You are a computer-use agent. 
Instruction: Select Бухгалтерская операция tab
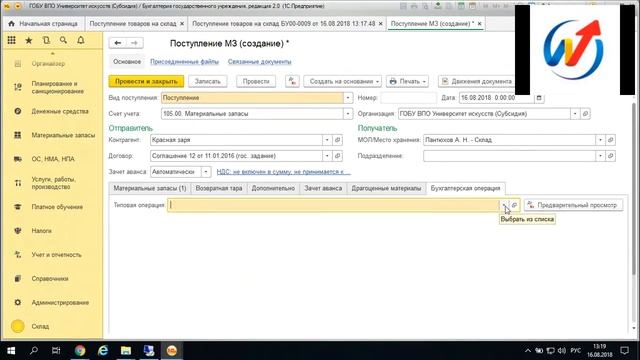tap(465, 188)
